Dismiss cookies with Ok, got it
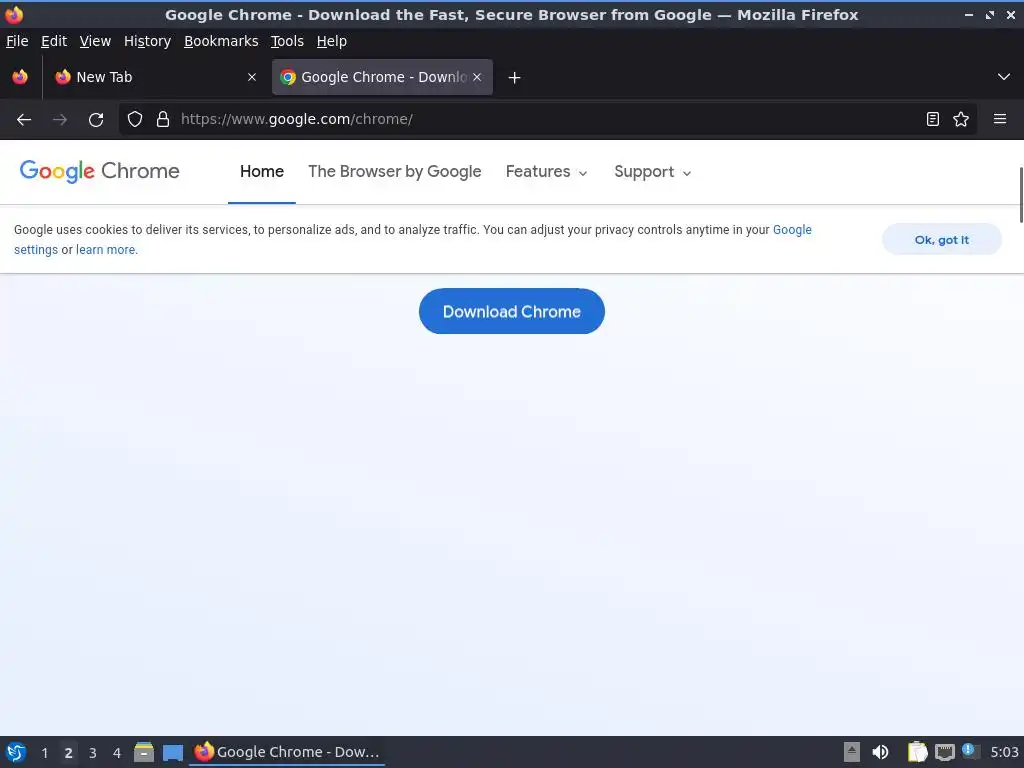Screen dimensions: 1024x768 click(942, 240)
